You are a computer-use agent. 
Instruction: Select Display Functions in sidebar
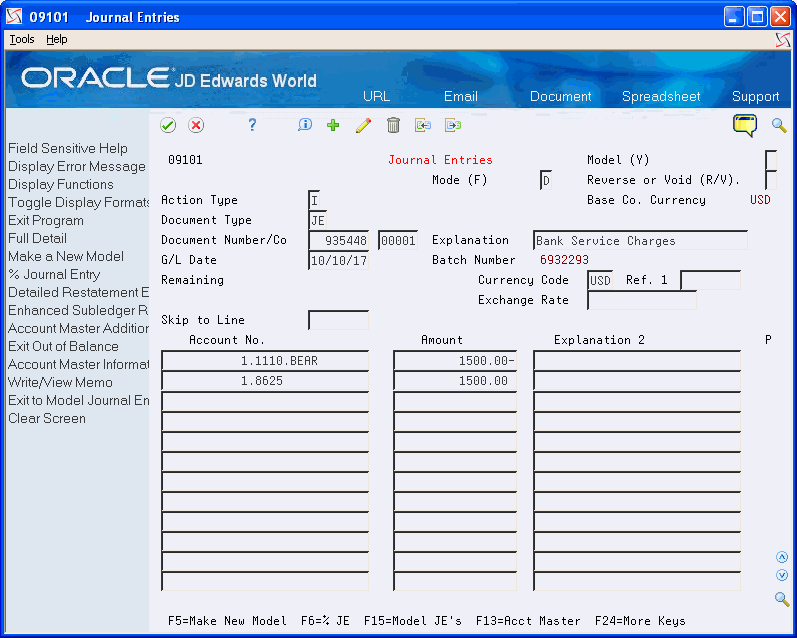coord(60,184)
